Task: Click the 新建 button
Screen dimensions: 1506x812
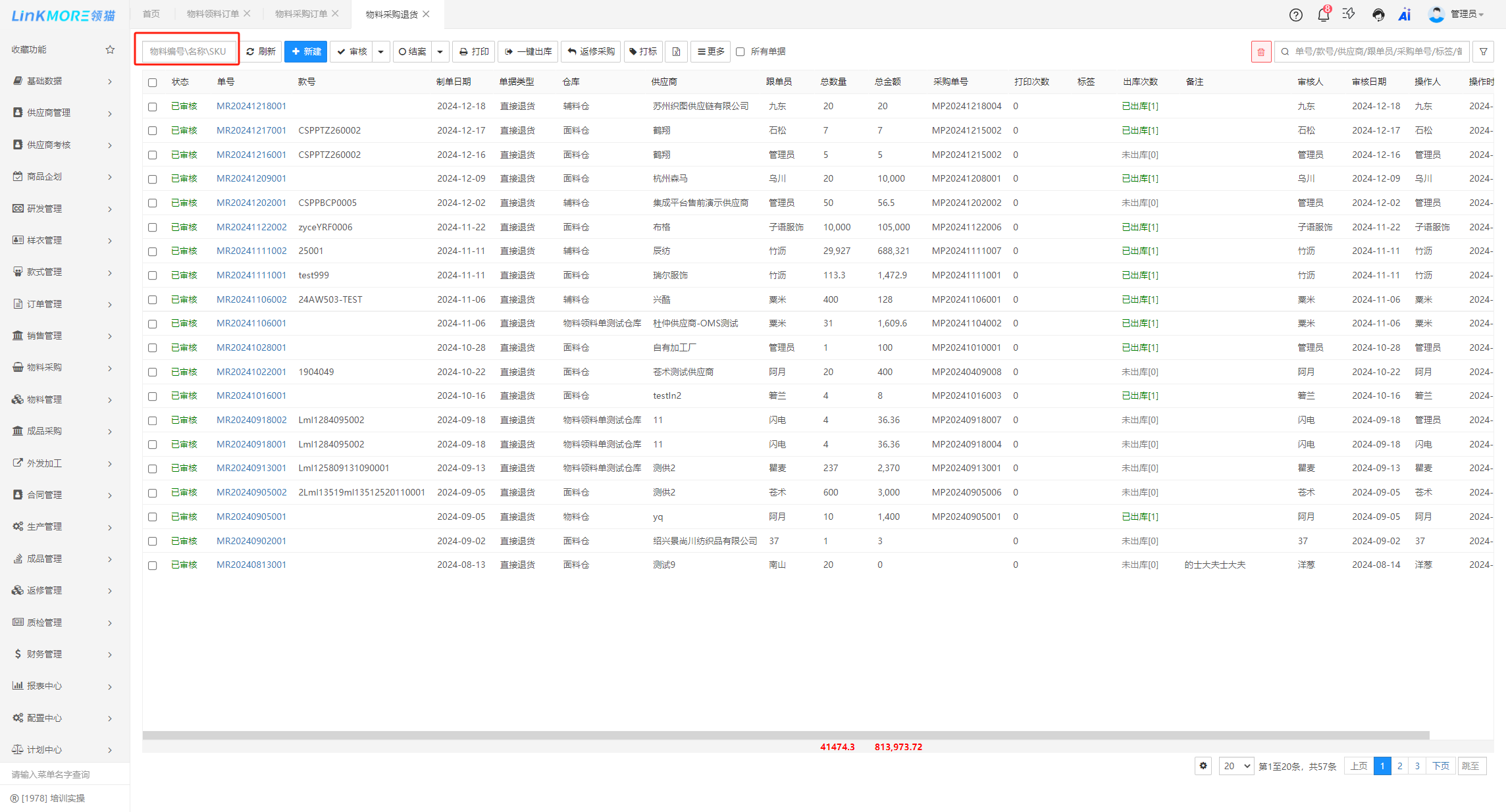Action: coord(306,51)
